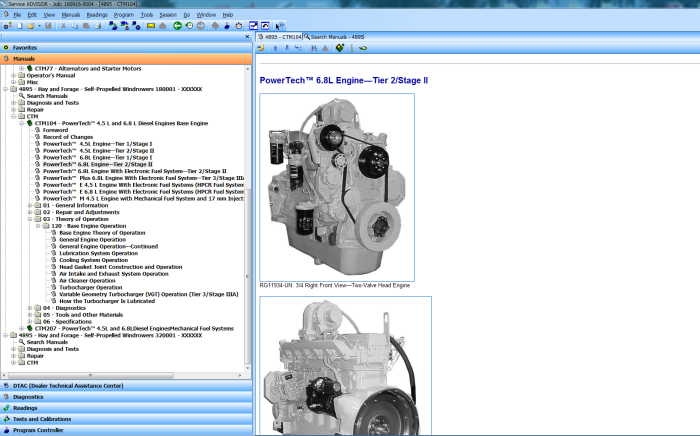
Task: Expand 02 - Repair and Adjustments
Action: click(x=29, y=212)
